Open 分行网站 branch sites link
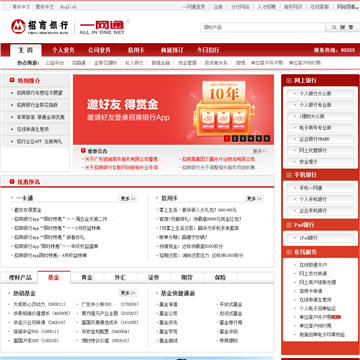This screenshot has height=360, width=360. pyautogui.click(x=240, y=7)
